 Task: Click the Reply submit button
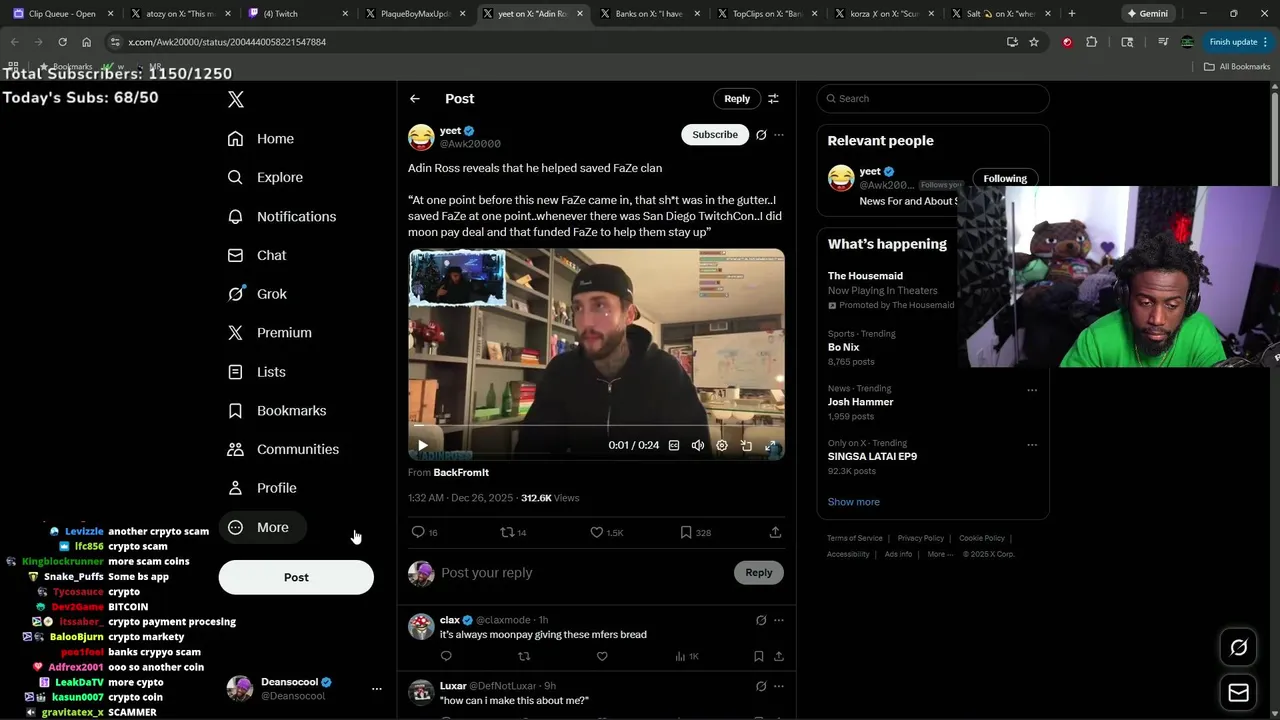coord(759,572)
